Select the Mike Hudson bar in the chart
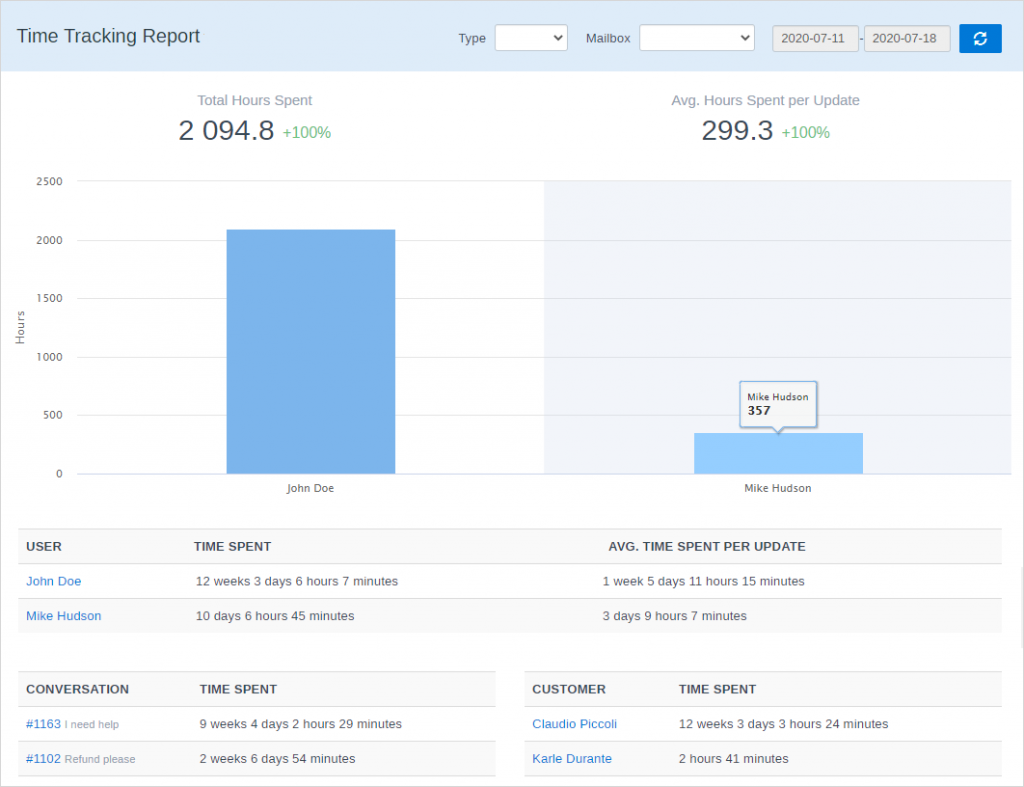The width and height of the screenshot is (1024, 787). coord(778,453)
